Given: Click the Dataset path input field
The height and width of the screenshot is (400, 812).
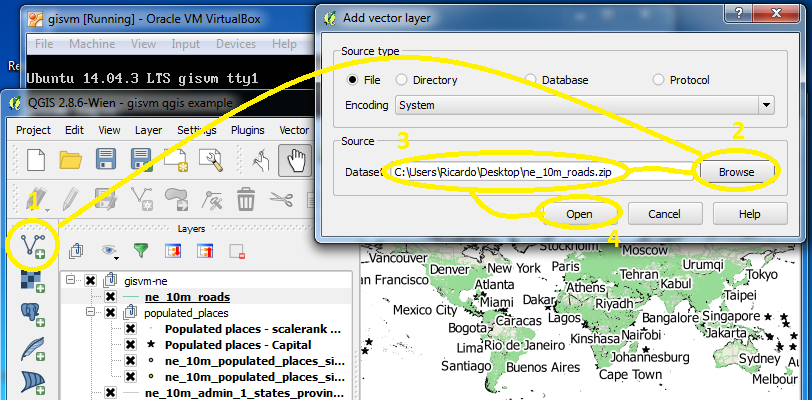Looking at the screenshot, I should coord(541,172).
